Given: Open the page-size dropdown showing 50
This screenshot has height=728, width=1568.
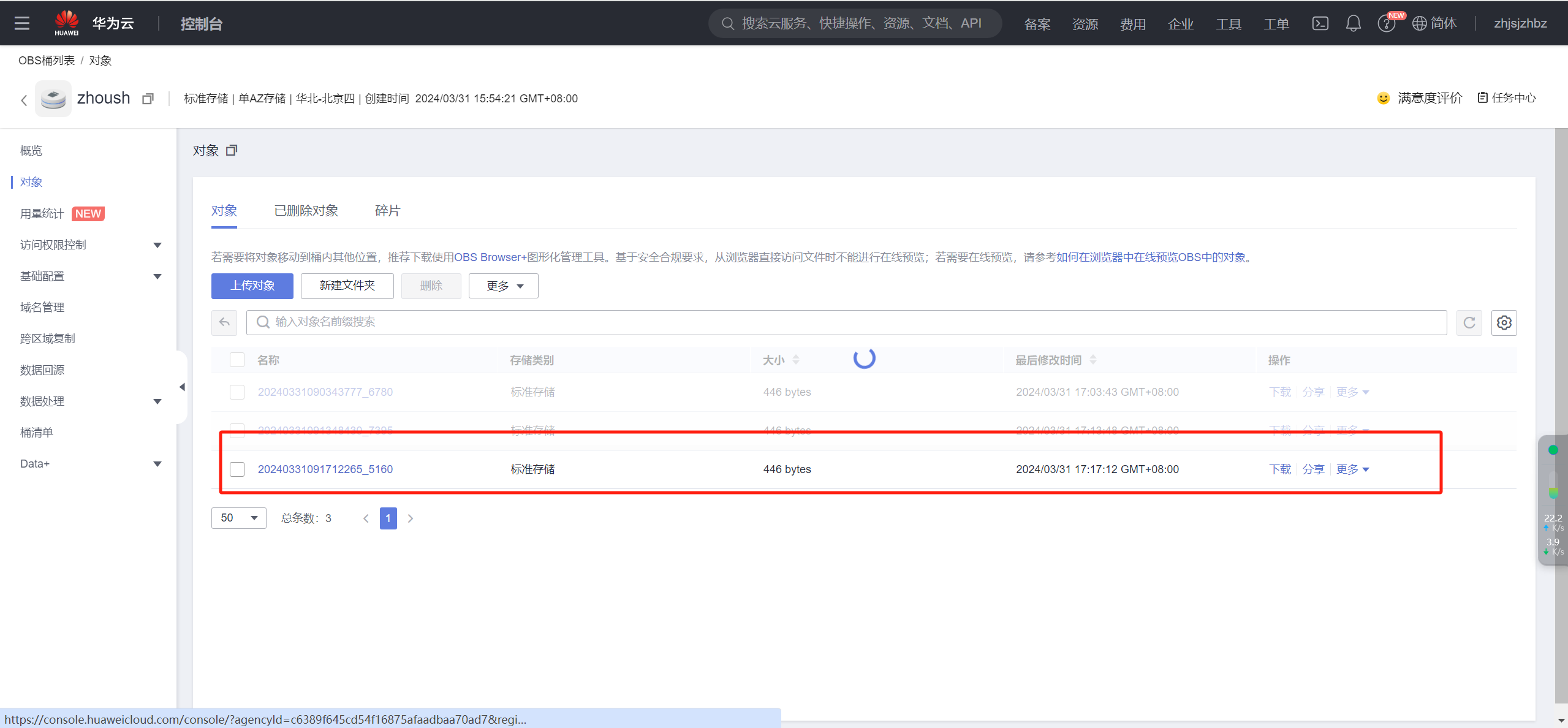Looking at the screenshot, I should point(238,518).
